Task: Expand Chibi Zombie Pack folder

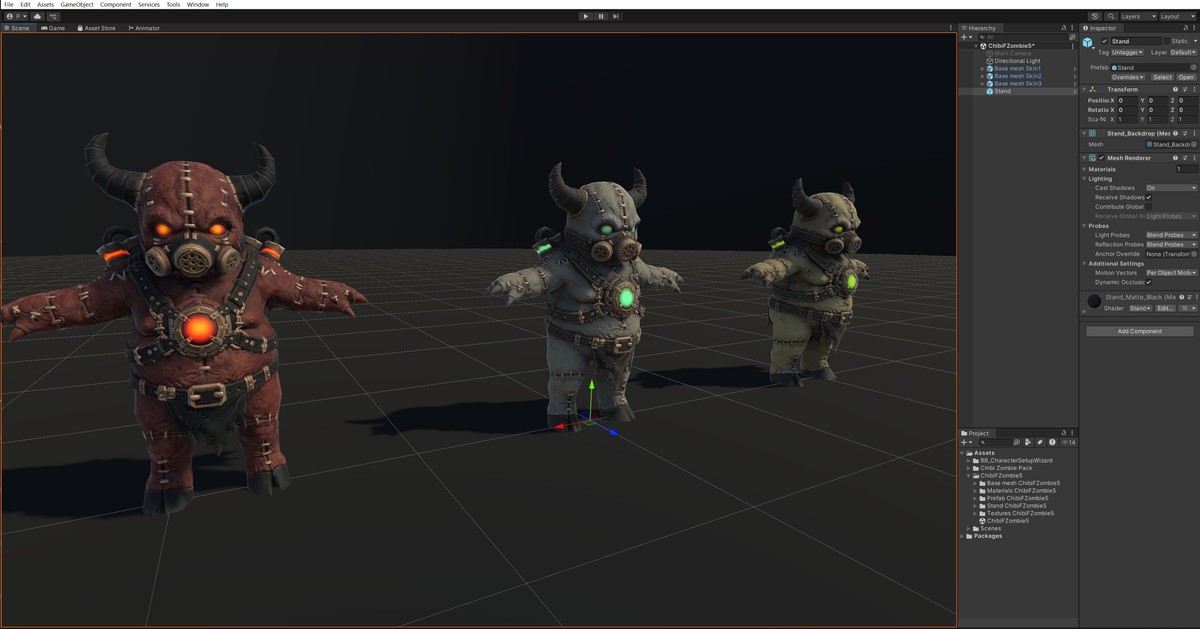Action: (x=969, y=468)
